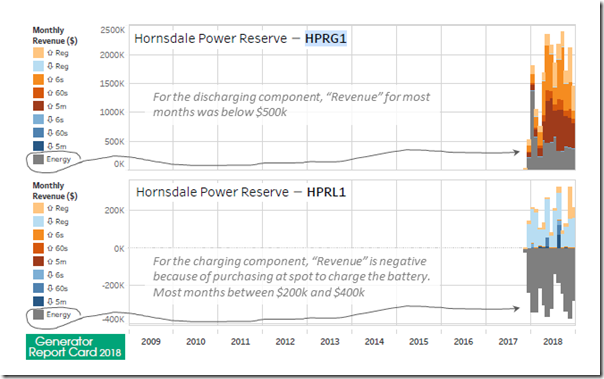Click the 2012 x-axis label

[285, 341]
